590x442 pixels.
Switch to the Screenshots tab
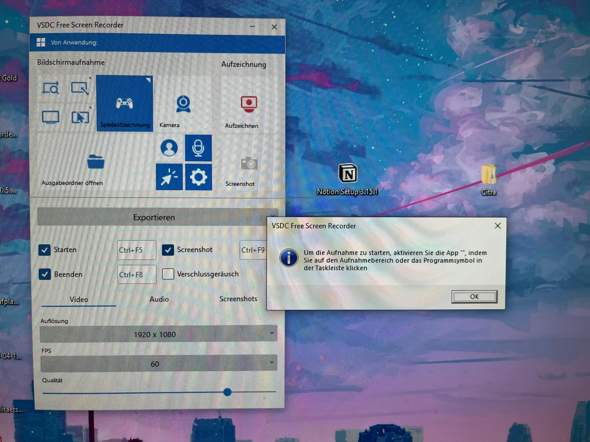click(x=238, y=299)
